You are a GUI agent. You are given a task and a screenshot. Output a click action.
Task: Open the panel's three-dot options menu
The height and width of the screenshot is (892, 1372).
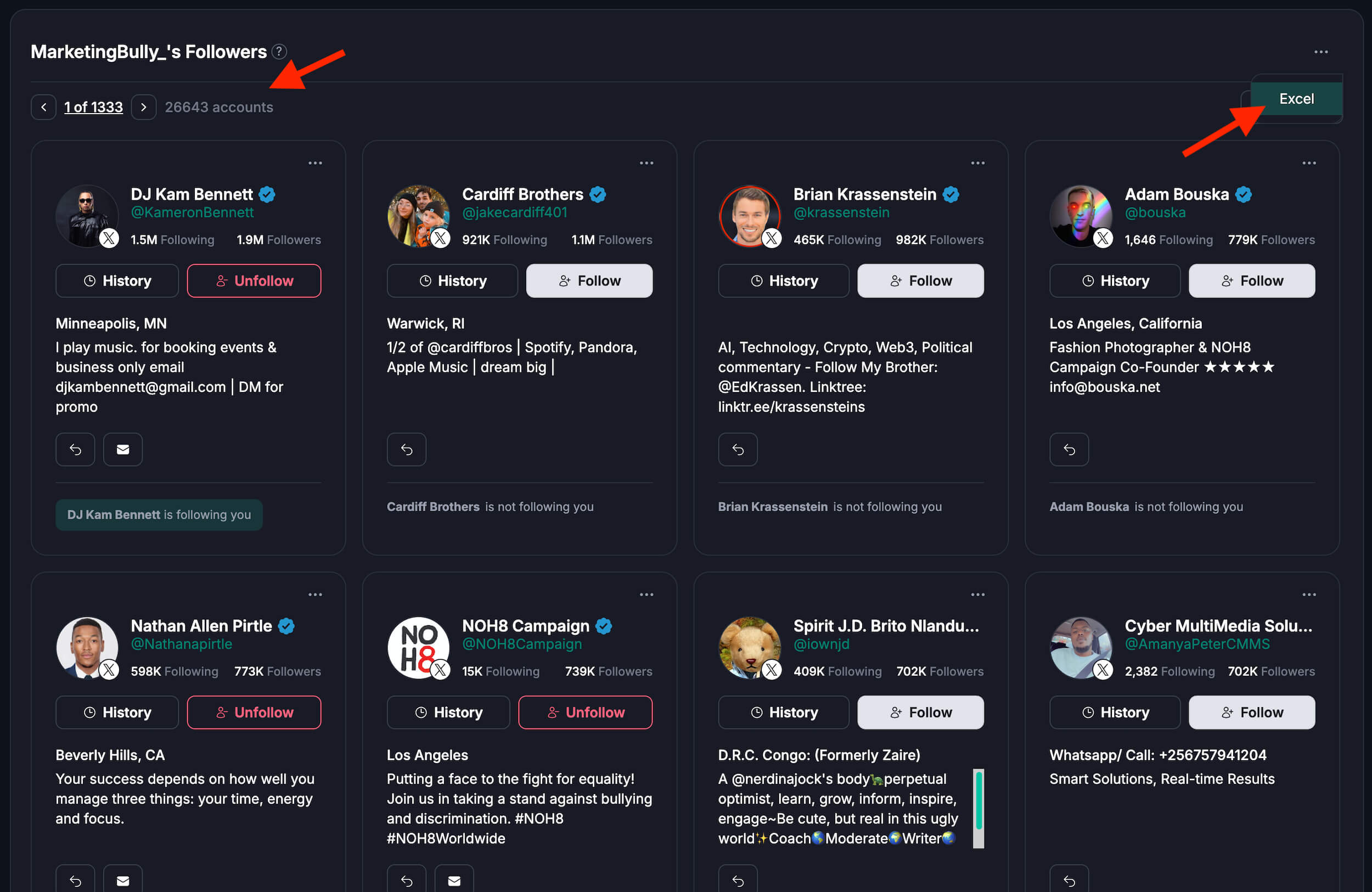(x=1321, y=52)
